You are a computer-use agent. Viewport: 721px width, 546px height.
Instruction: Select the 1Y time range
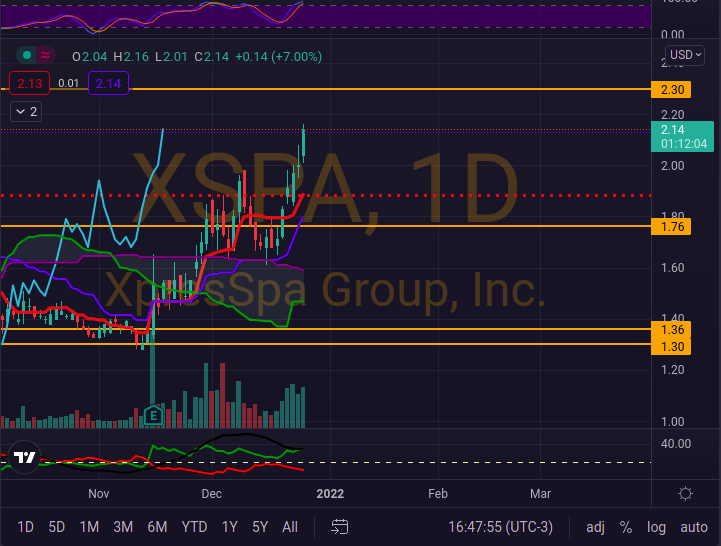click(229, 527)
